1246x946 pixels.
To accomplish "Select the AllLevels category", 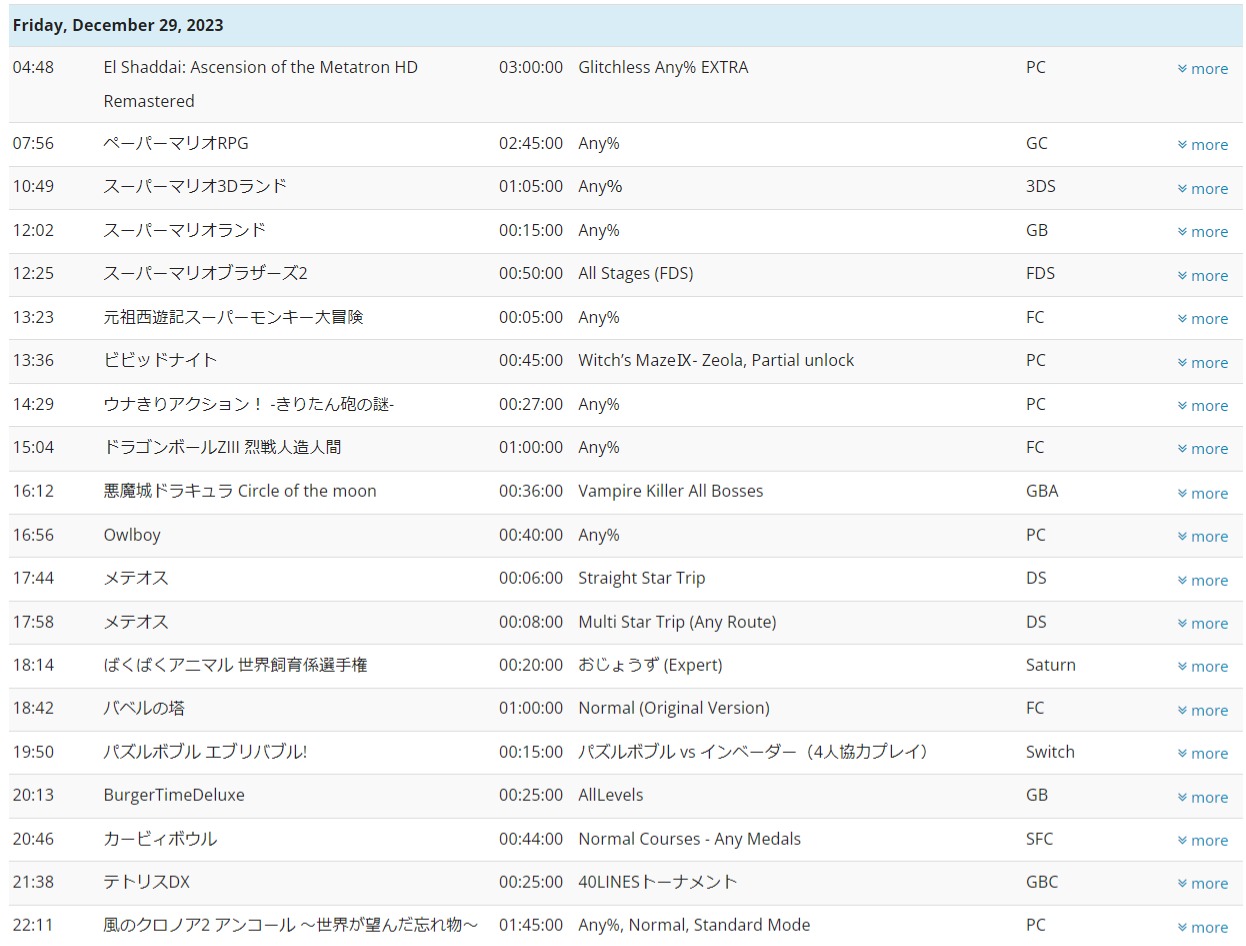I will click(x=611, y=795).
